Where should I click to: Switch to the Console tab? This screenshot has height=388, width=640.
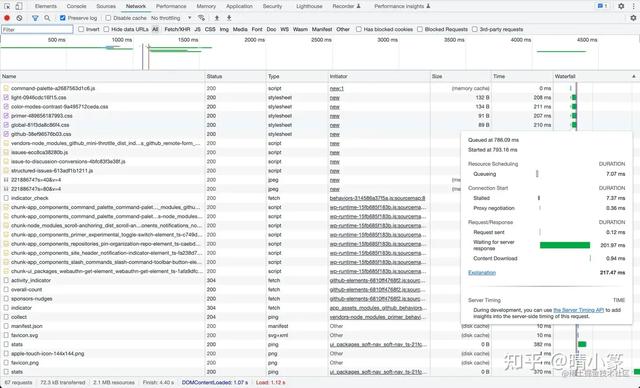pos(76,6)
